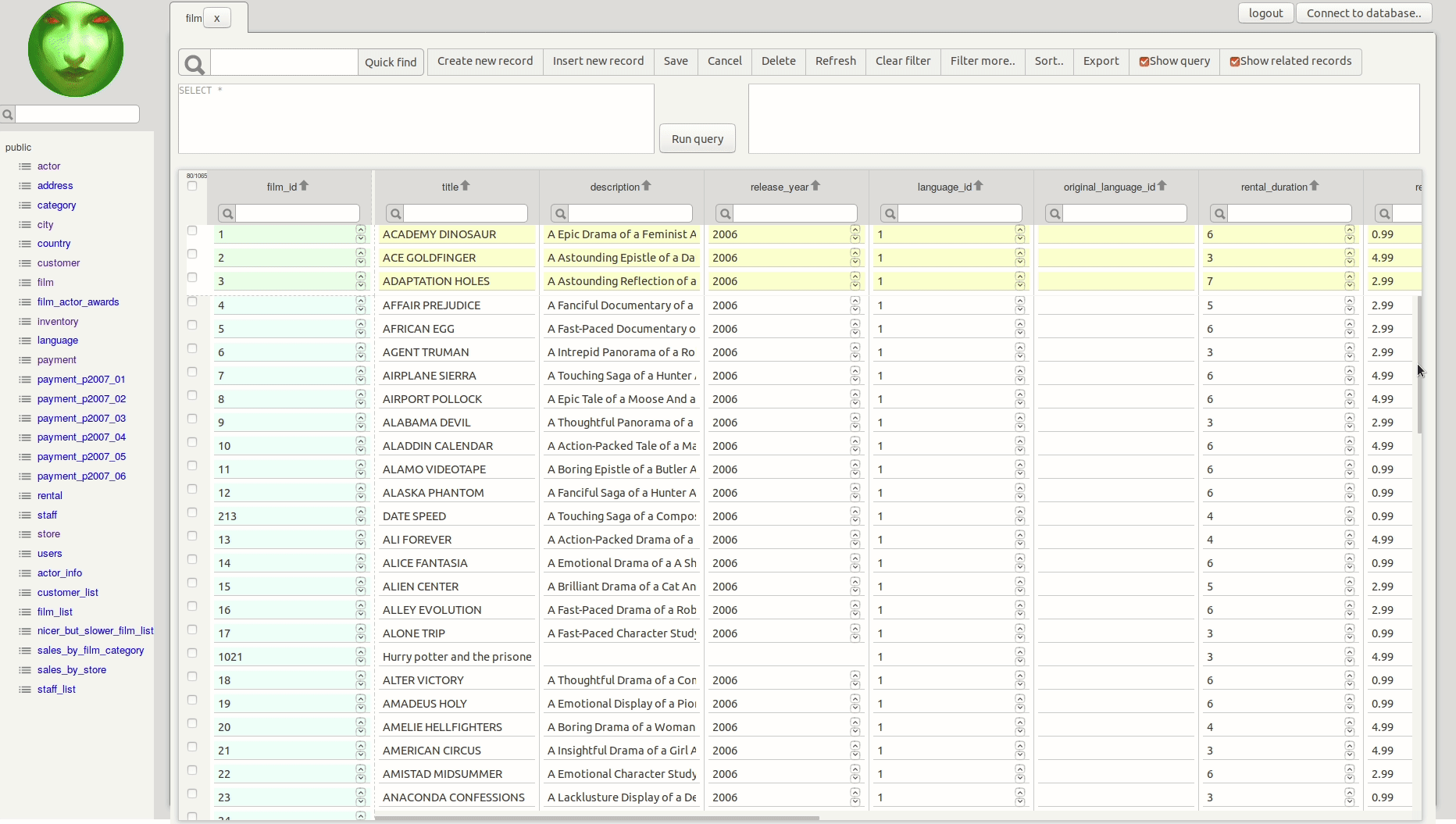Click the rental_duration sort arrow icon
Screen dimensions: 1456x824
1315,186
